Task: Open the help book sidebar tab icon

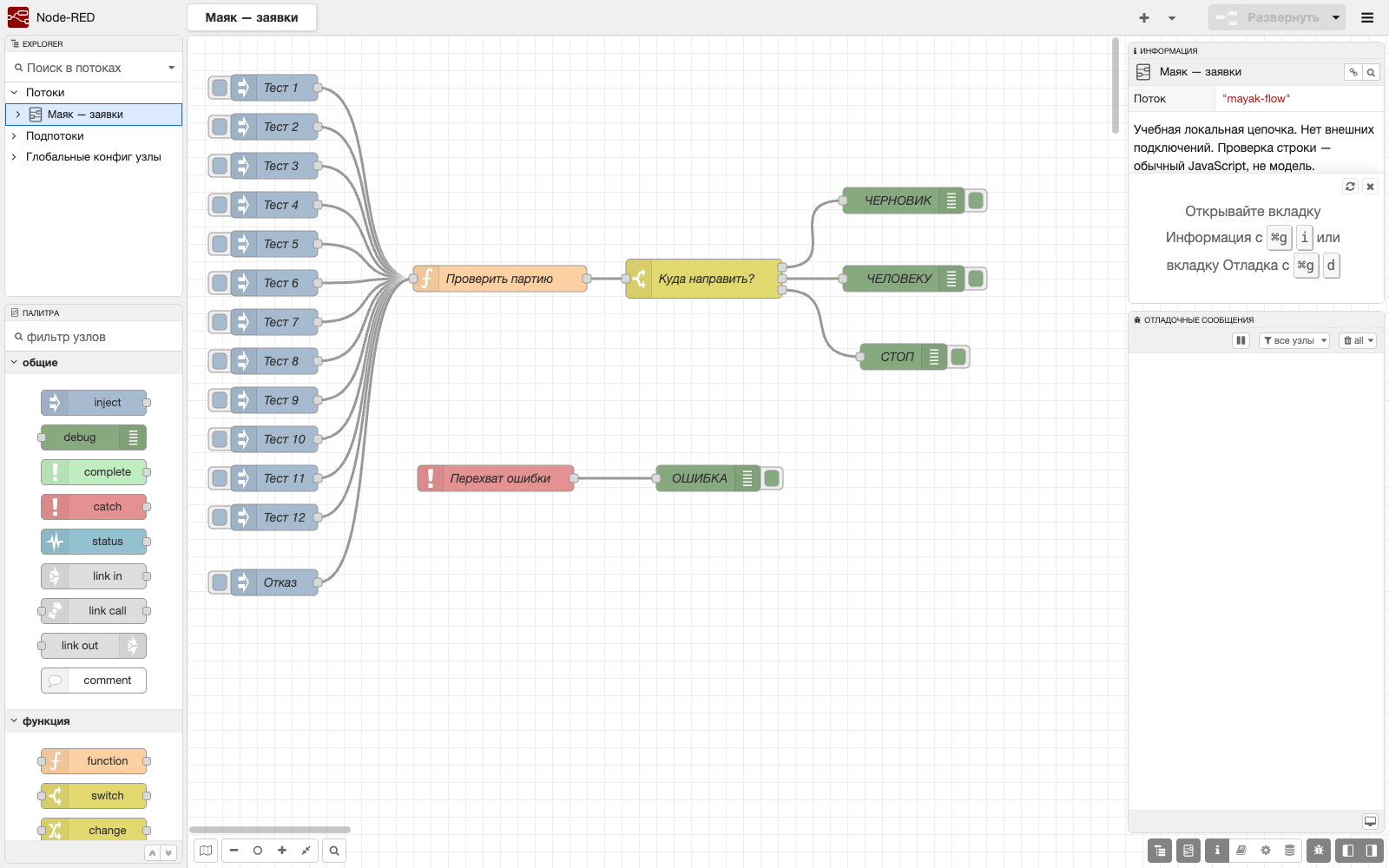Action: pos(1241,851)
